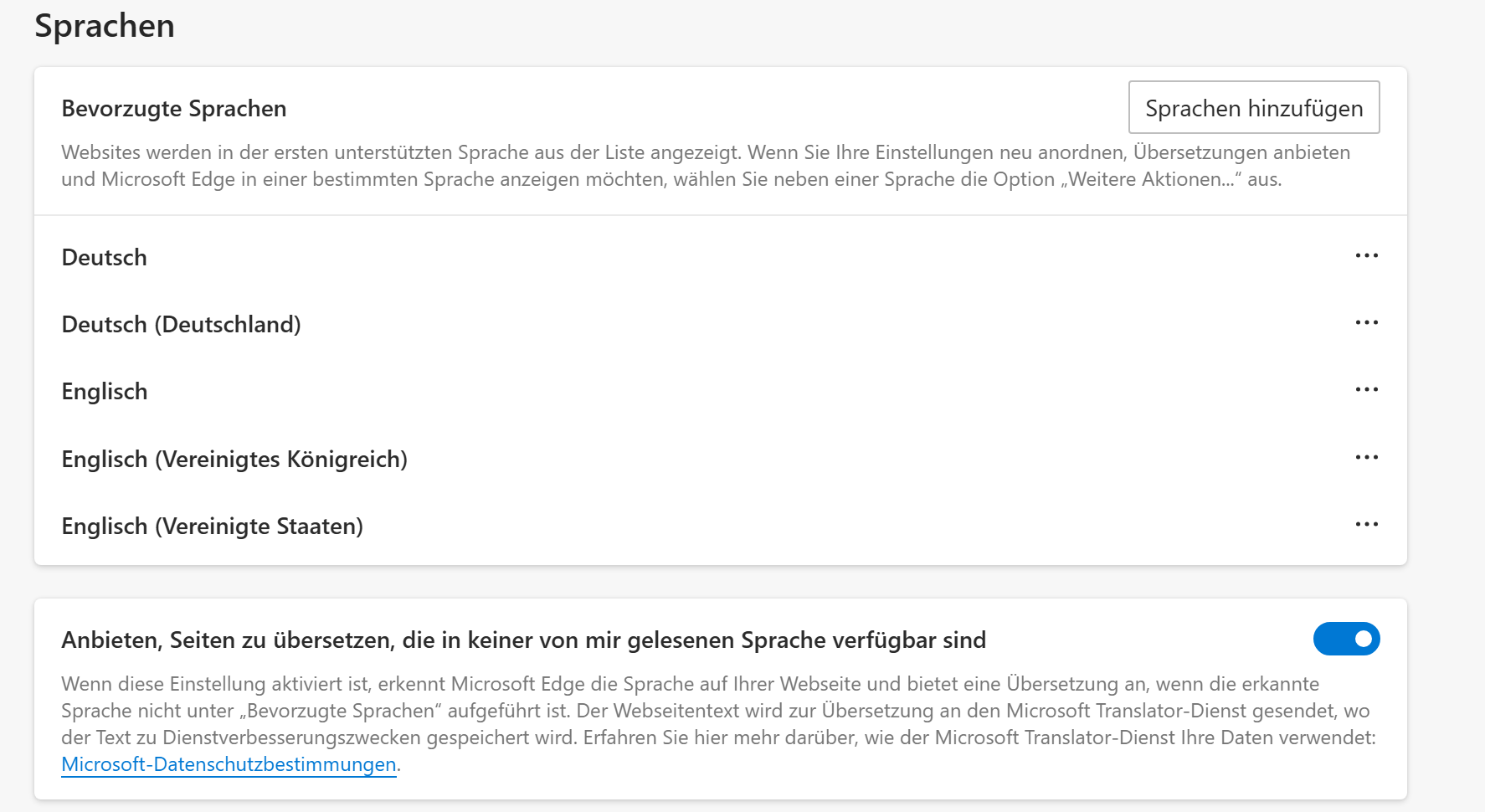This screenshot has width=1485, height=812.
Task: Click the text line starting "und Microsoft Edge"
Action: 671,180
